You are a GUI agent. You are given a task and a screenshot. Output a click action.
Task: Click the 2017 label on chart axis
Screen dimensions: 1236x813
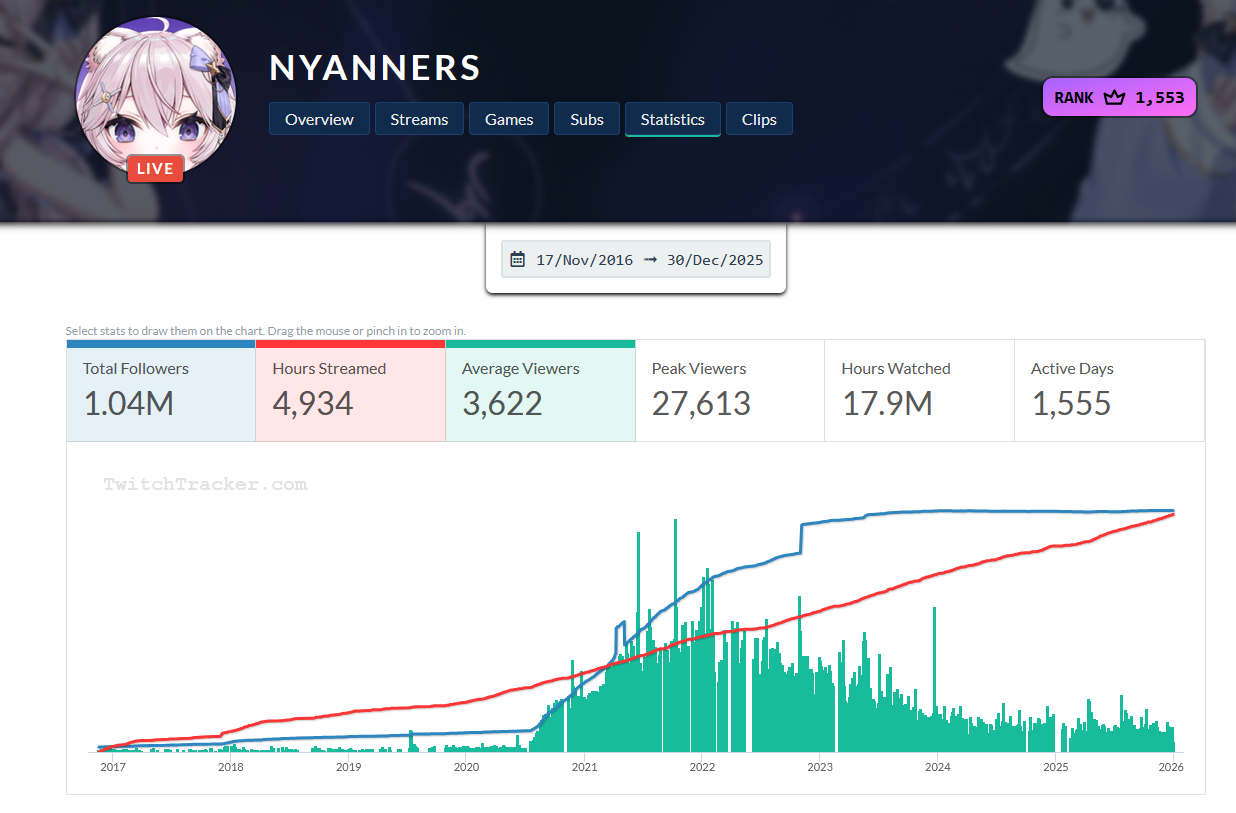[x=112, y=767]
